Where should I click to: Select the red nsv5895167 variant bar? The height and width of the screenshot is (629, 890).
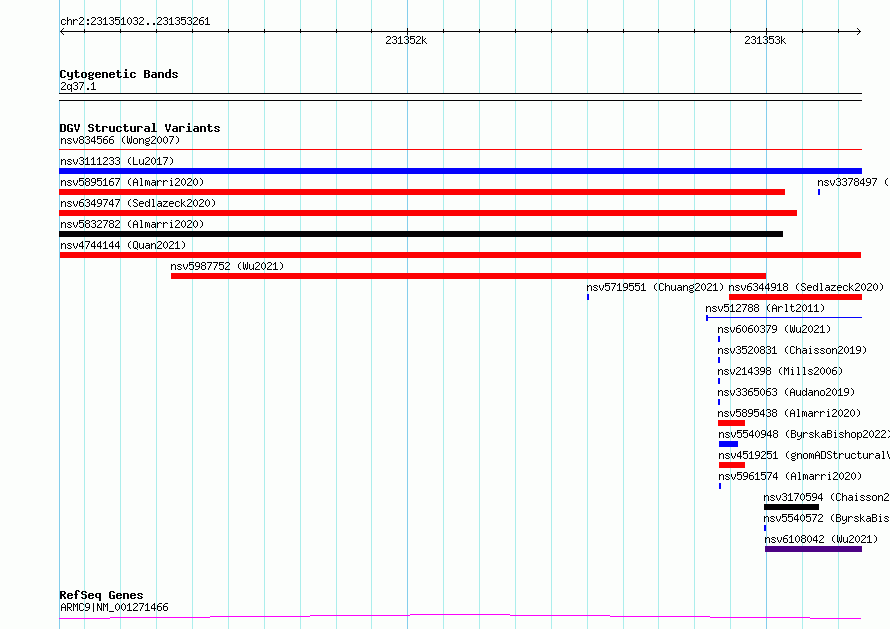(x=422, y=192)
